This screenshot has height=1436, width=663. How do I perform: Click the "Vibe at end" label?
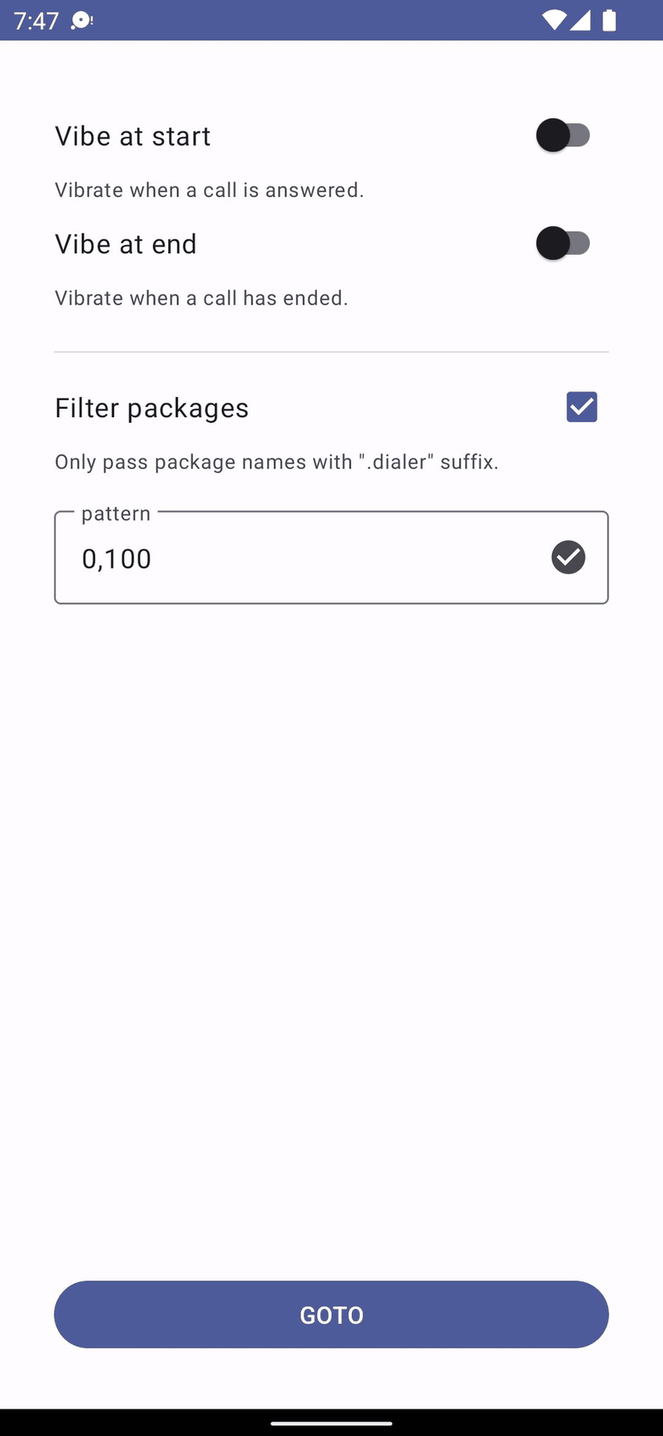[126, 244]
